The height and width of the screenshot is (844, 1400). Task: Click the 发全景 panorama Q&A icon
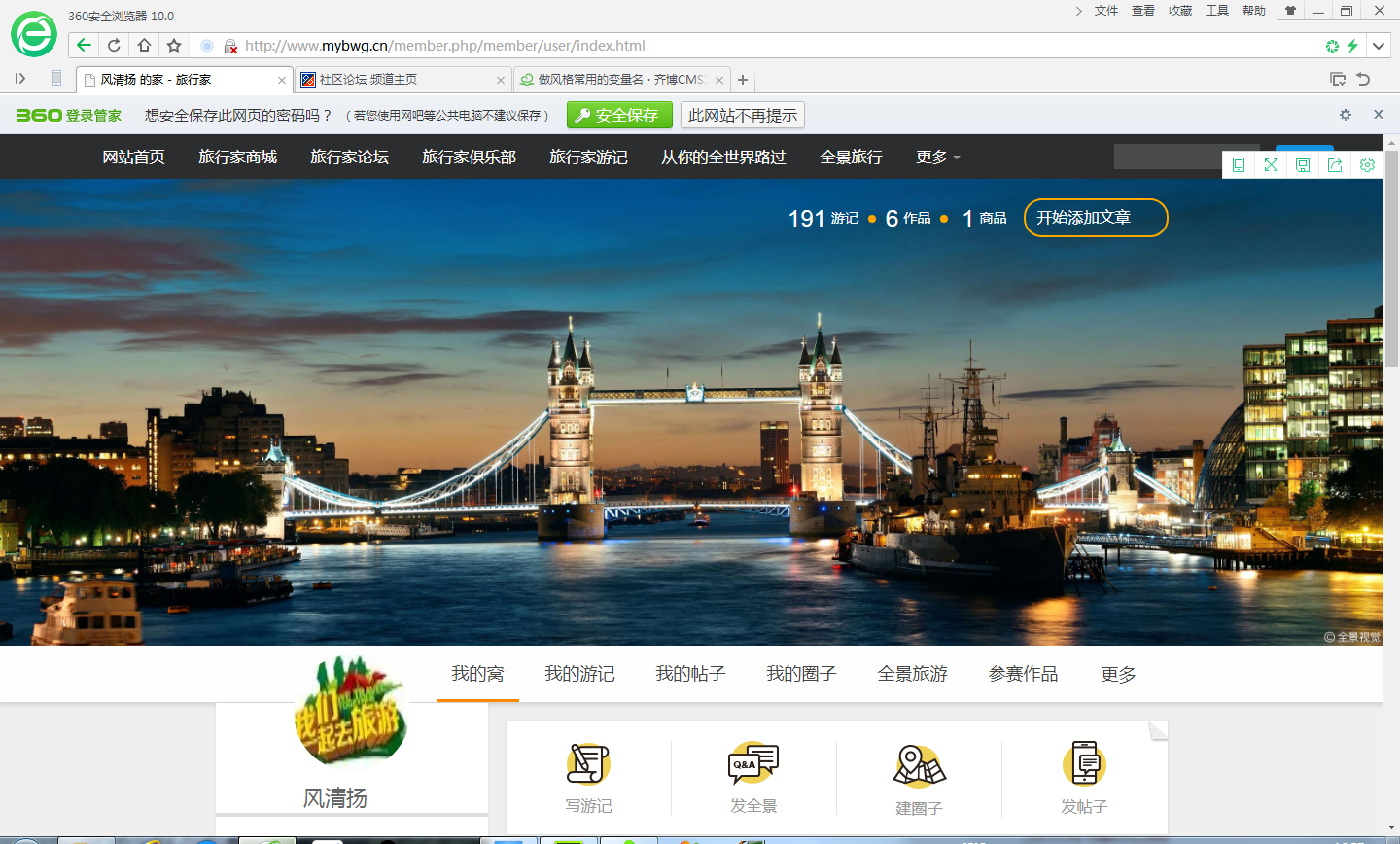click(753, 763)
